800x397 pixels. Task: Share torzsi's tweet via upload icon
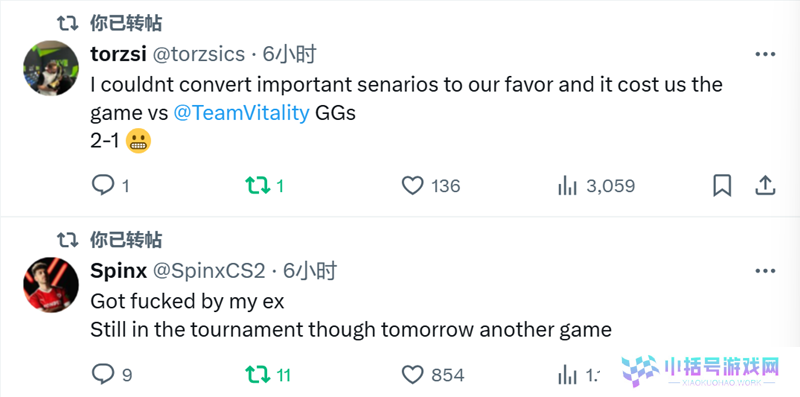point(765,186)
